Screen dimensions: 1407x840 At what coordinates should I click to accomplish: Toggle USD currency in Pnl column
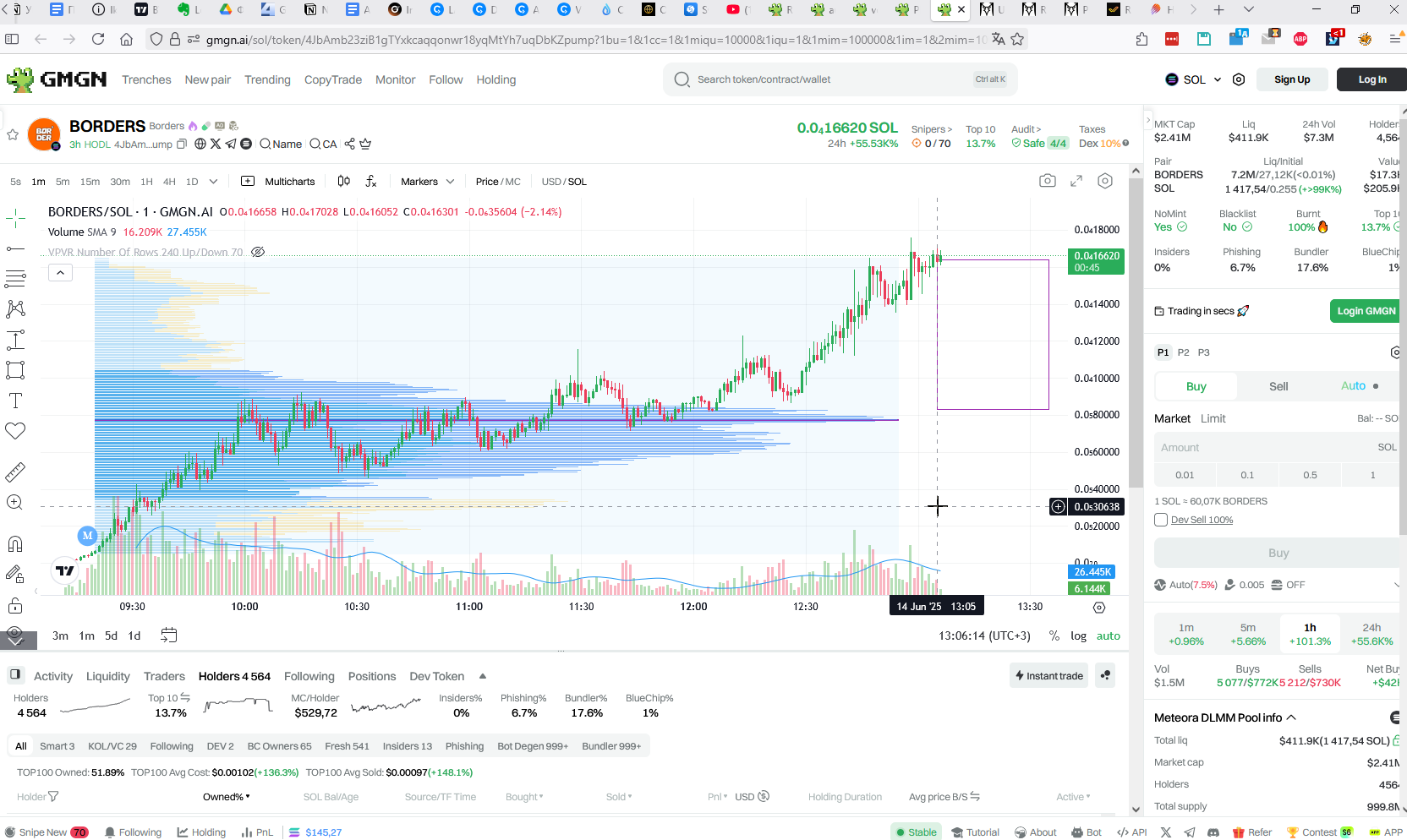(752, 797)
